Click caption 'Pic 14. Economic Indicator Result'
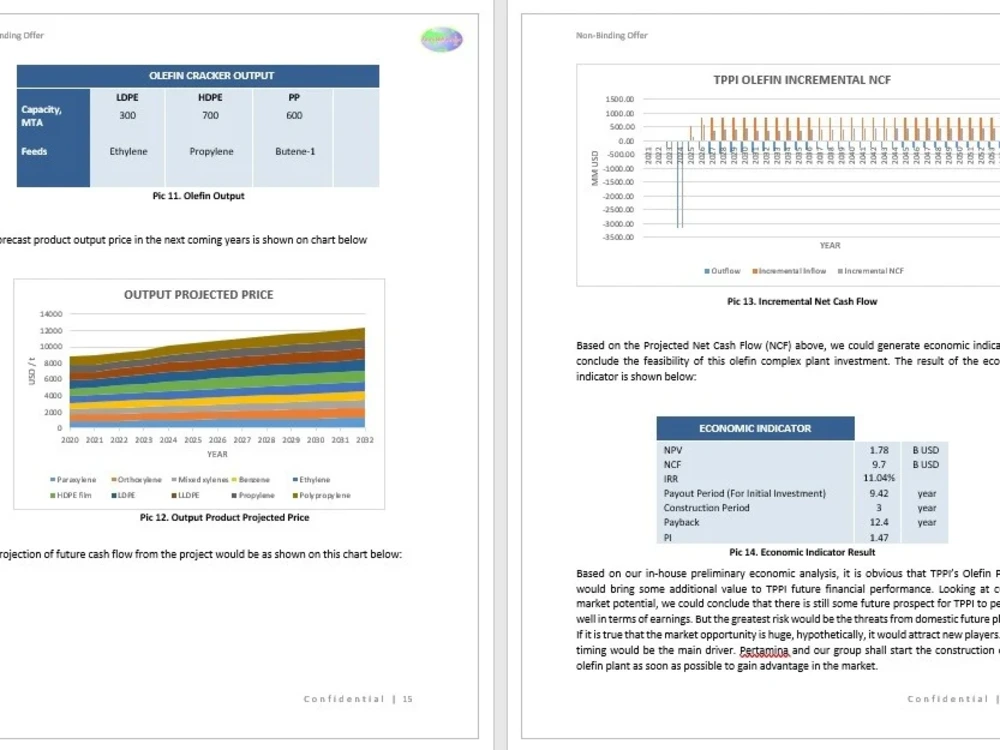 point(802,552)
